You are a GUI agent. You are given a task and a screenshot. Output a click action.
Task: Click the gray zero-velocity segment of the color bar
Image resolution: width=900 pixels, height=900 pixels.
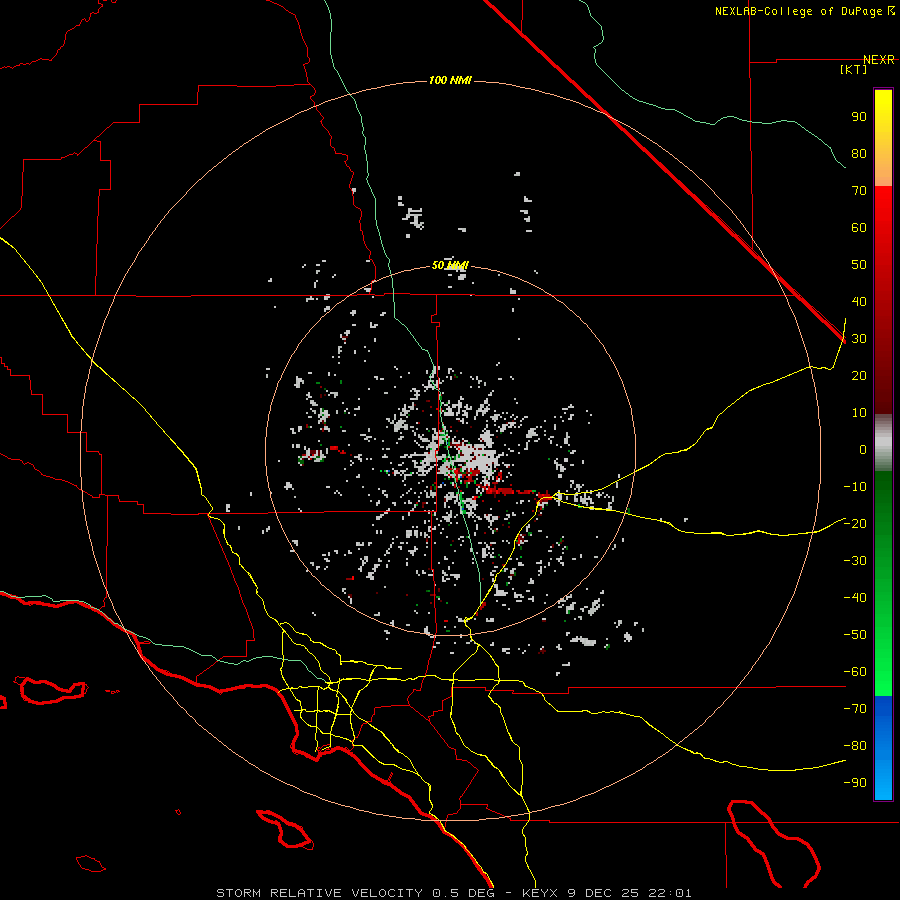883,443
